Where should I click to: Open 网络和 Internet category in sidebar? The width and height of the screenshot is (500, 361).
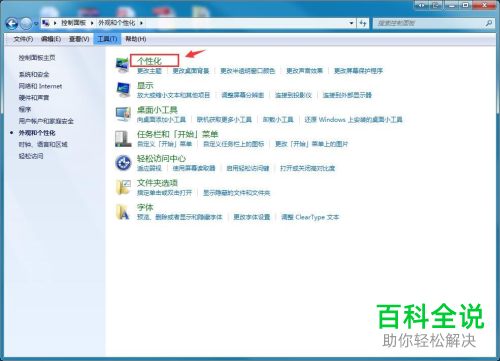(x=40, y=86)
